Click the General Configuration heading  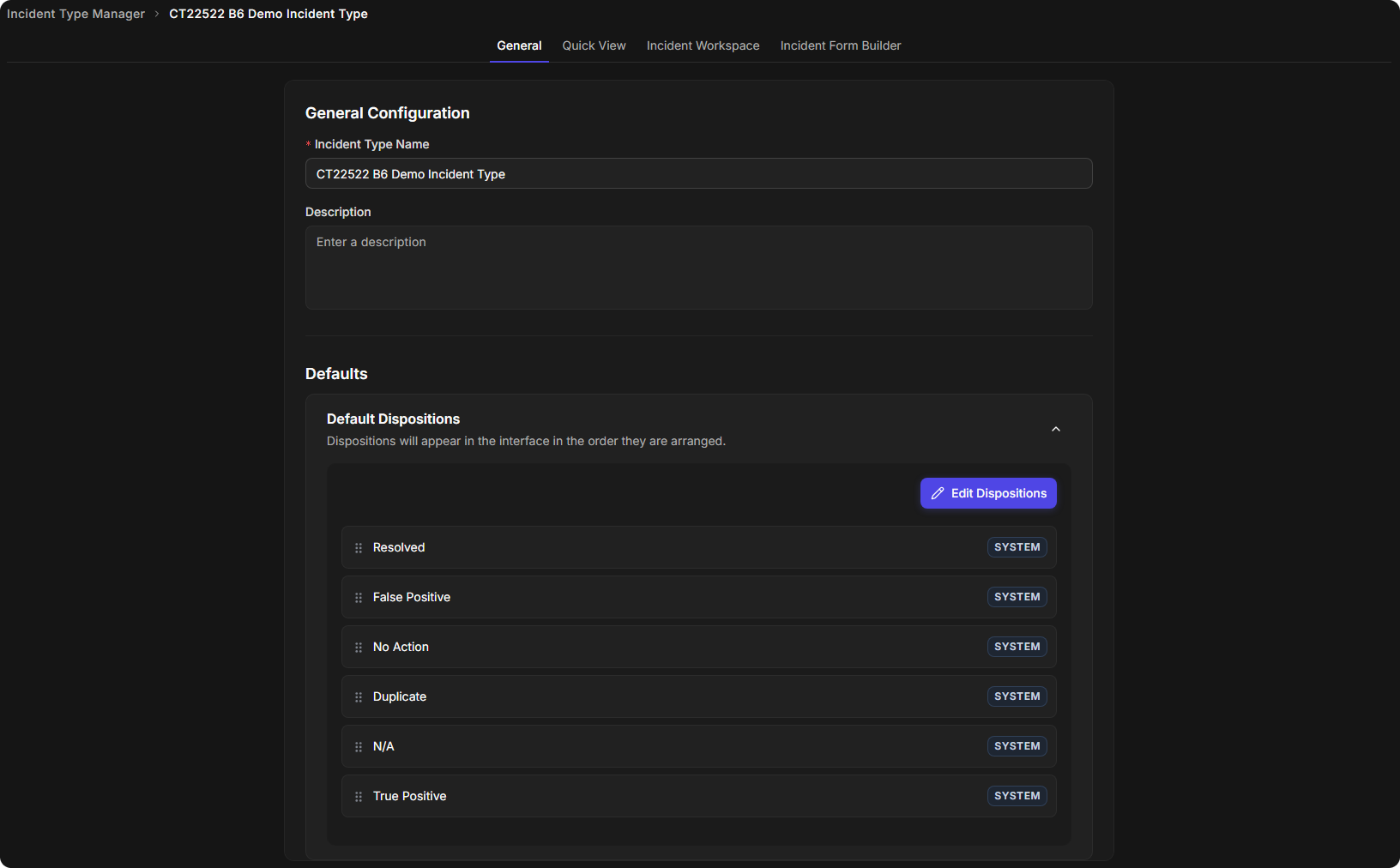click(x=387, y=113)
